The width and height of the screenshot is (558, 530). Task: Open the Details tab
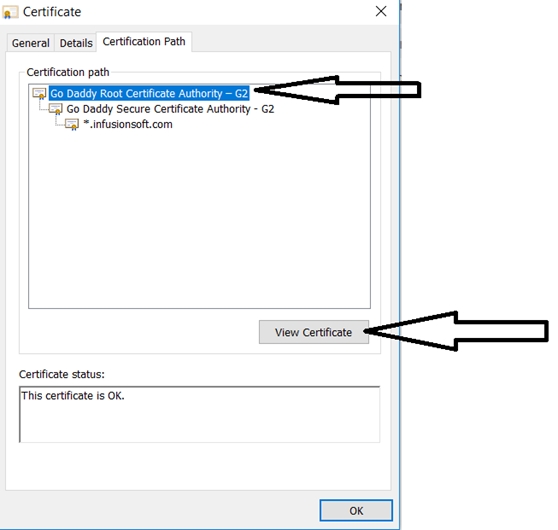pos(76,43)
